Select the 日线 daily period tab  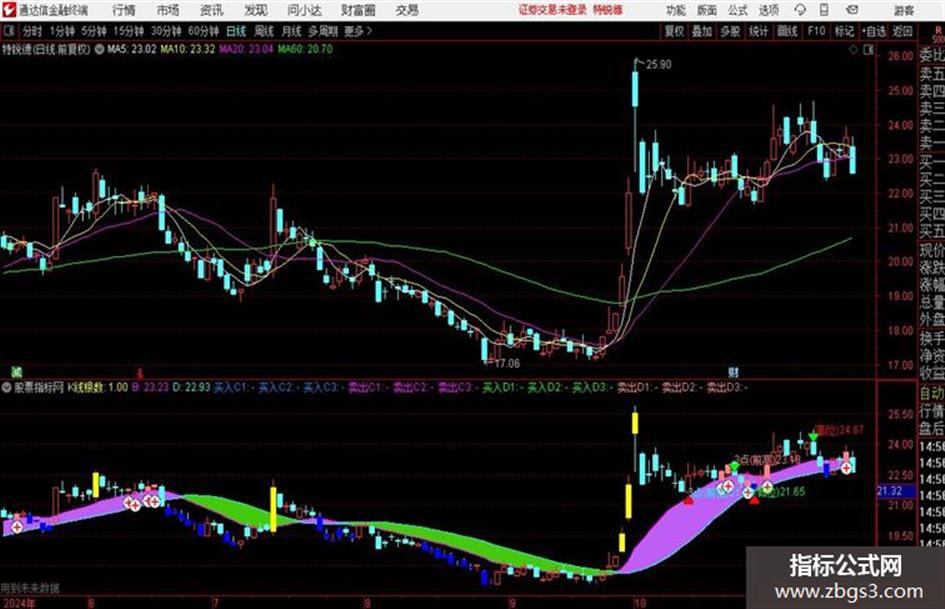tap(236, 31)
